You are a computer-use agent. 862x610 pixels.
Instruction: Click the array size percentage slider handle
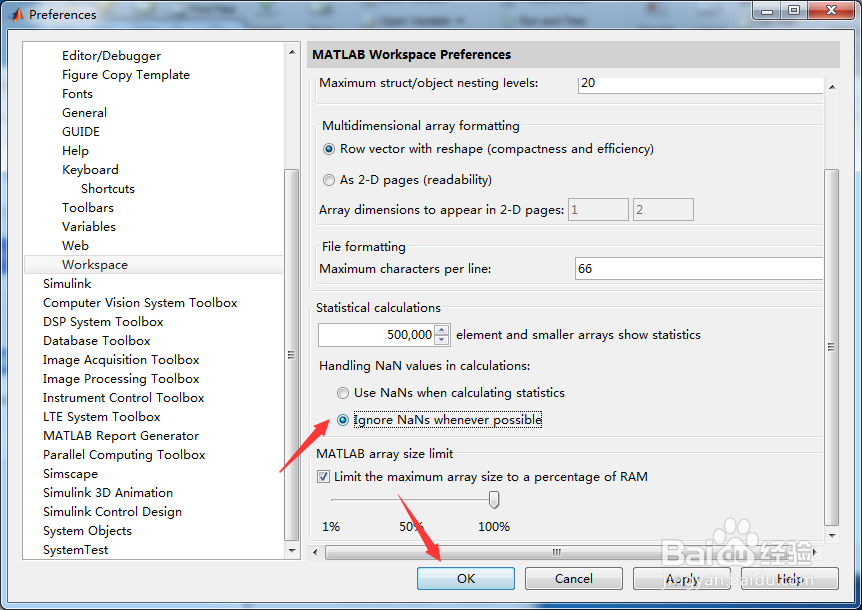pos(494,500)
